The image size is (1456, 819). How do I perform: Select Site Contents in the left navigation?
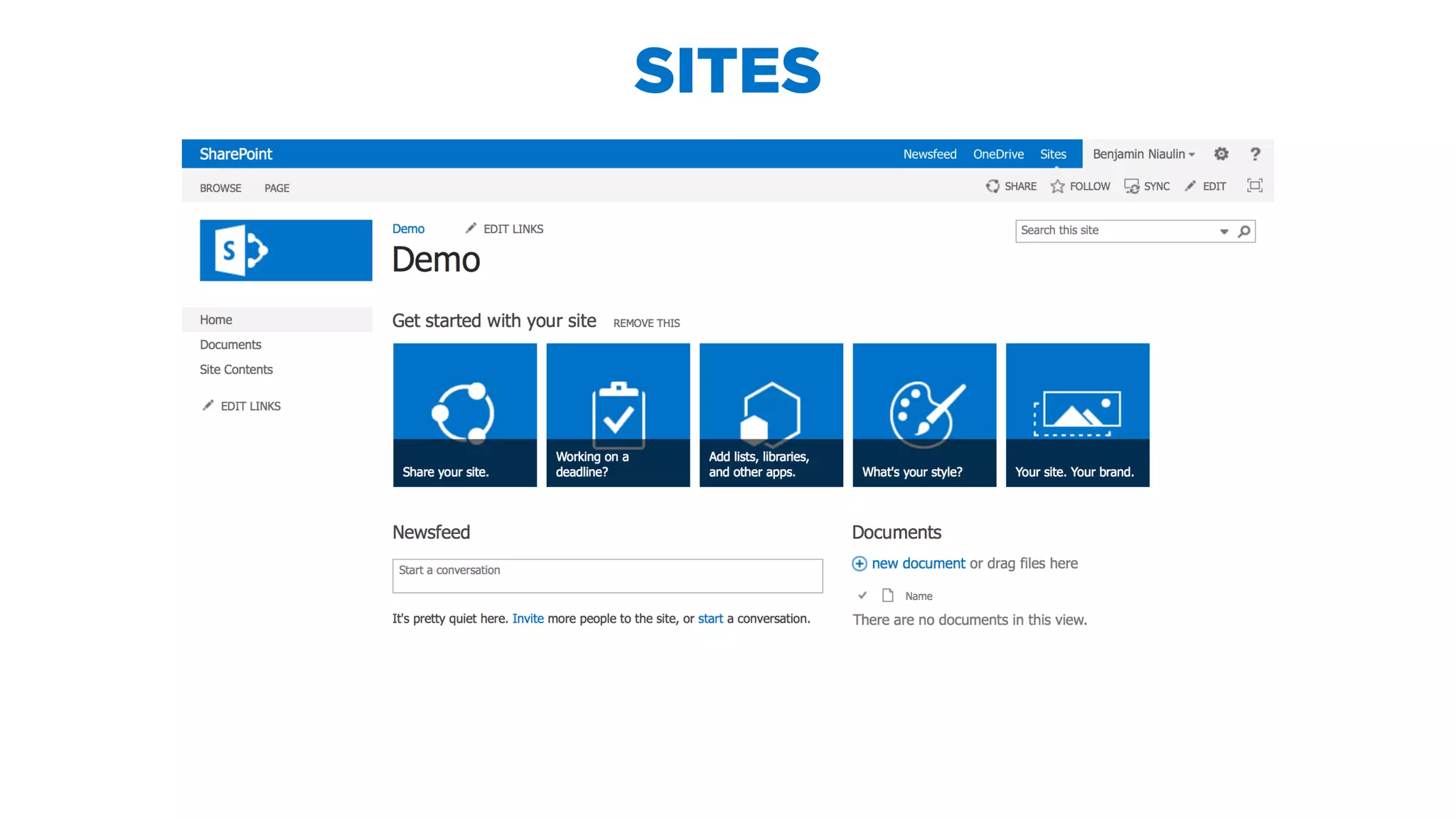[236, 370]
